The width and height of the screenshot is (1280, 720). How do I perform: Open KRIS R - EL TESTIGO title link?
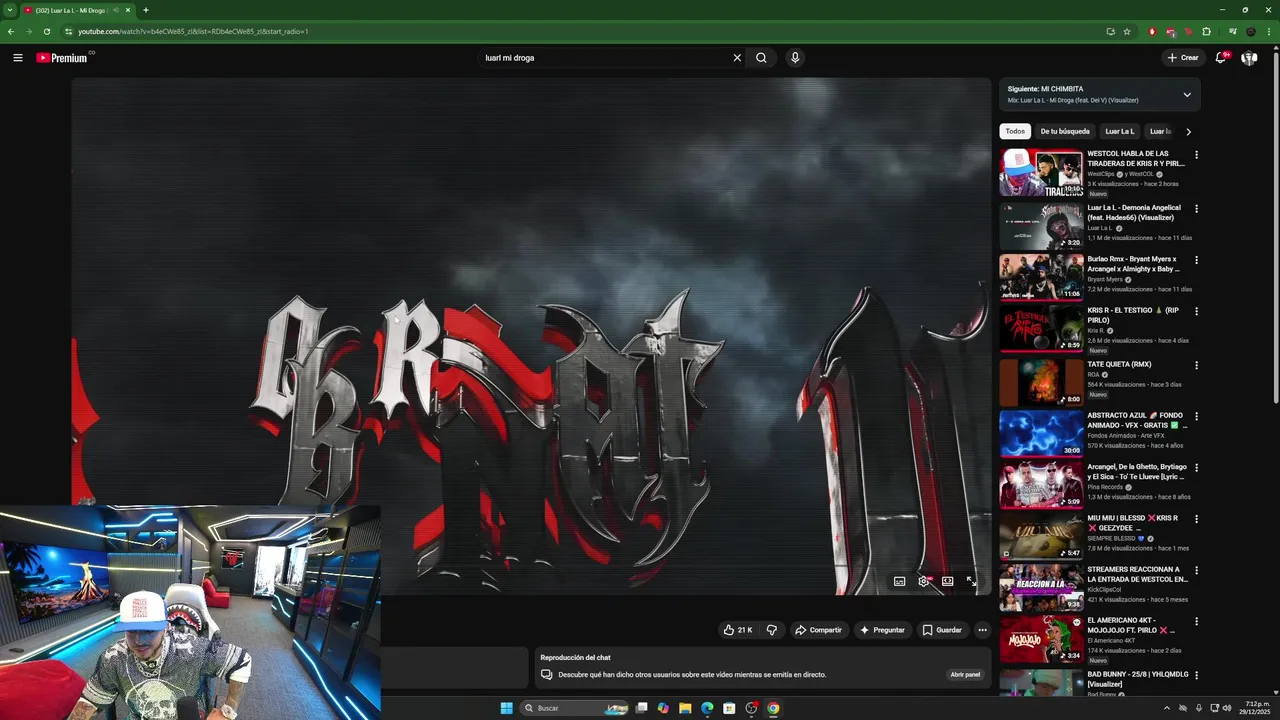point(1134,315)
